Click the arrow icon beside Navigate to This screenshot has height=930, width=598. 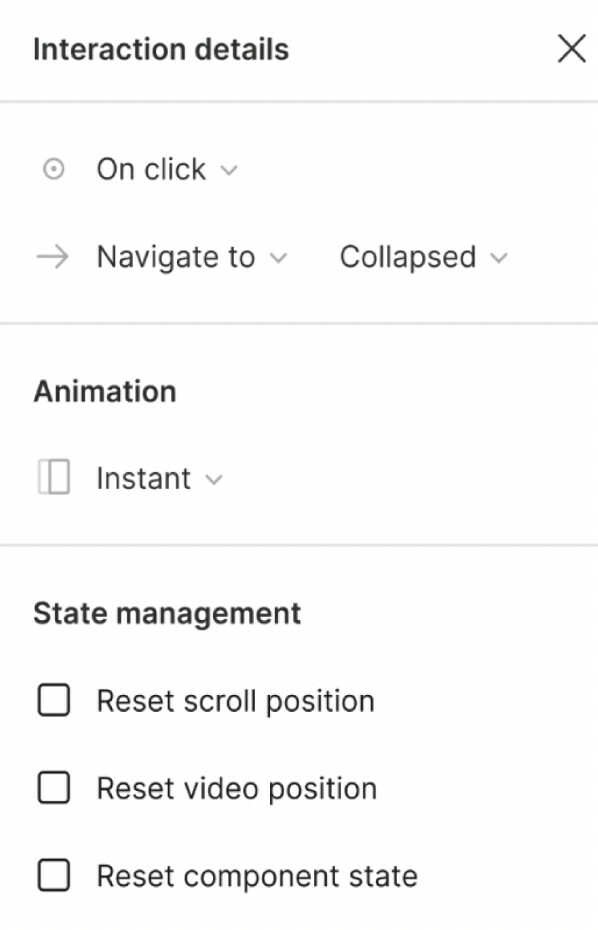(x=53, y=257)
